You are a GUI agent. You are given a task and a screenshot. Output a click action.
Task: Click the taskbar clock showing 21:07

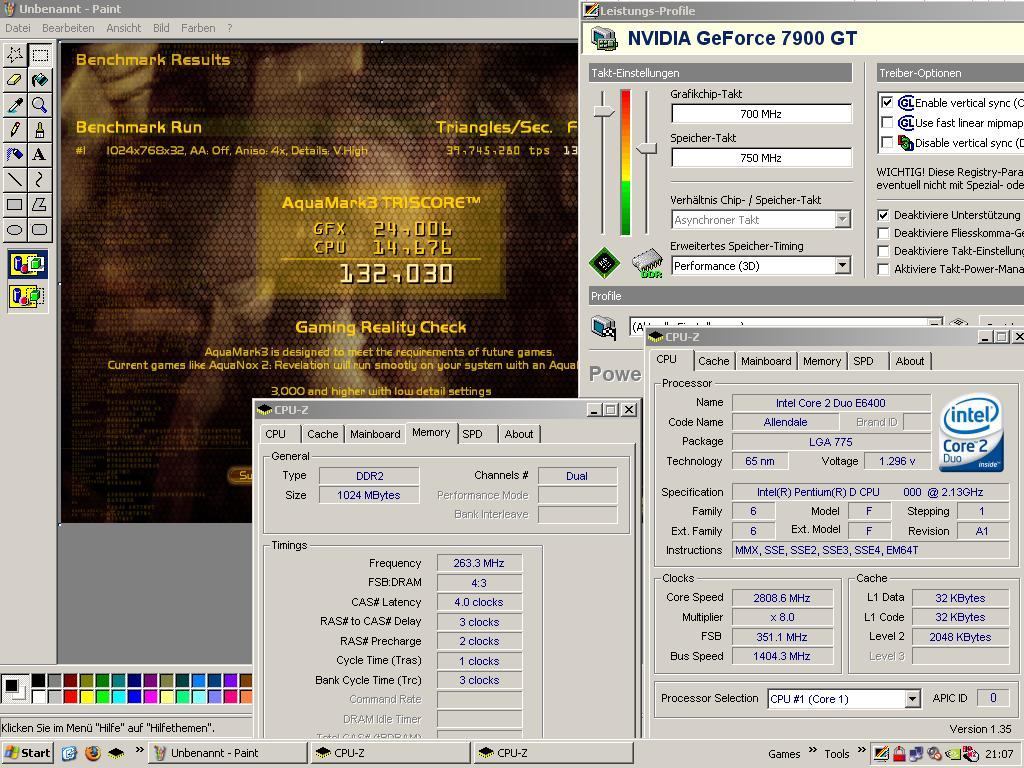pyautogui.click(x=999, y=754)
